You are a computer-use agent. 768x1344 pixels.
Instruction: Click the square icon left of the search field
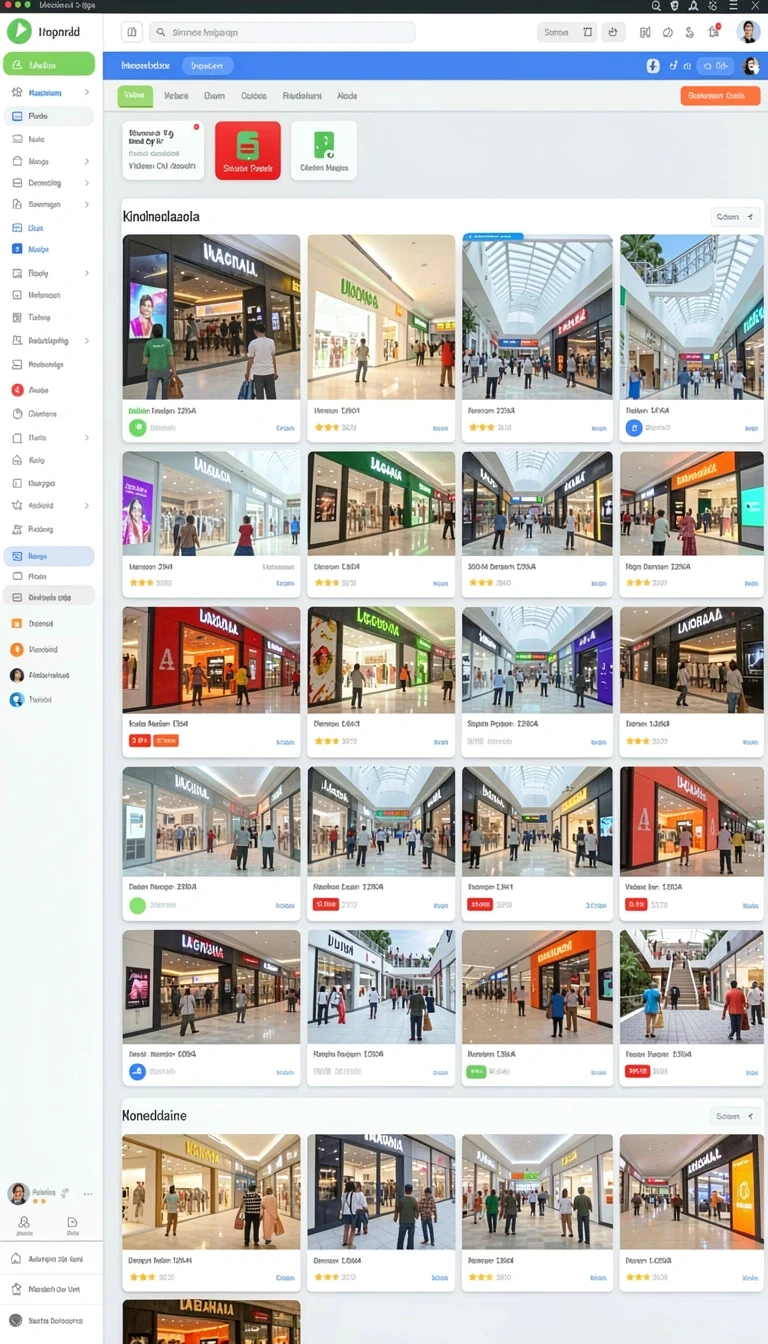[x=132, y=32]
